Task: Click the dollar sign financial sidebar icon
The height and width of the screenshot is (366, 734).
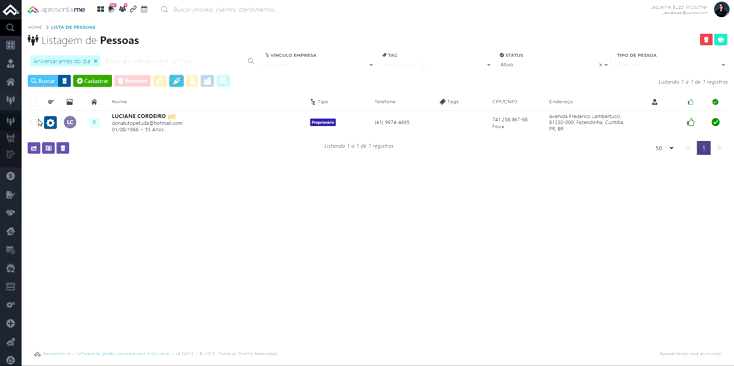Action: (x=10, y=176)
